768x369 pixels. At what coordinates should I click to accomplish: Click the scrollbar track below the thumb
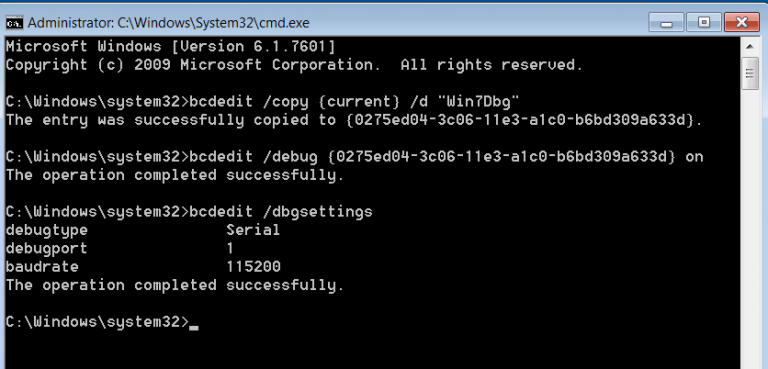click(x=750, y=225)
